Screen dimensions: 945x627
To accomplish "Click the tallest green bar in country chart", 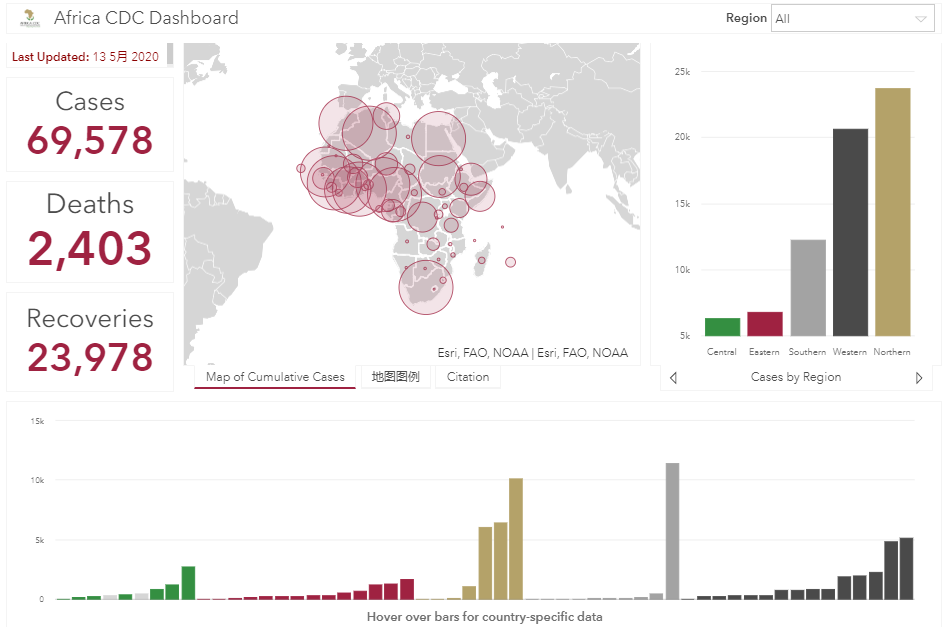I will tap(188, 582).
